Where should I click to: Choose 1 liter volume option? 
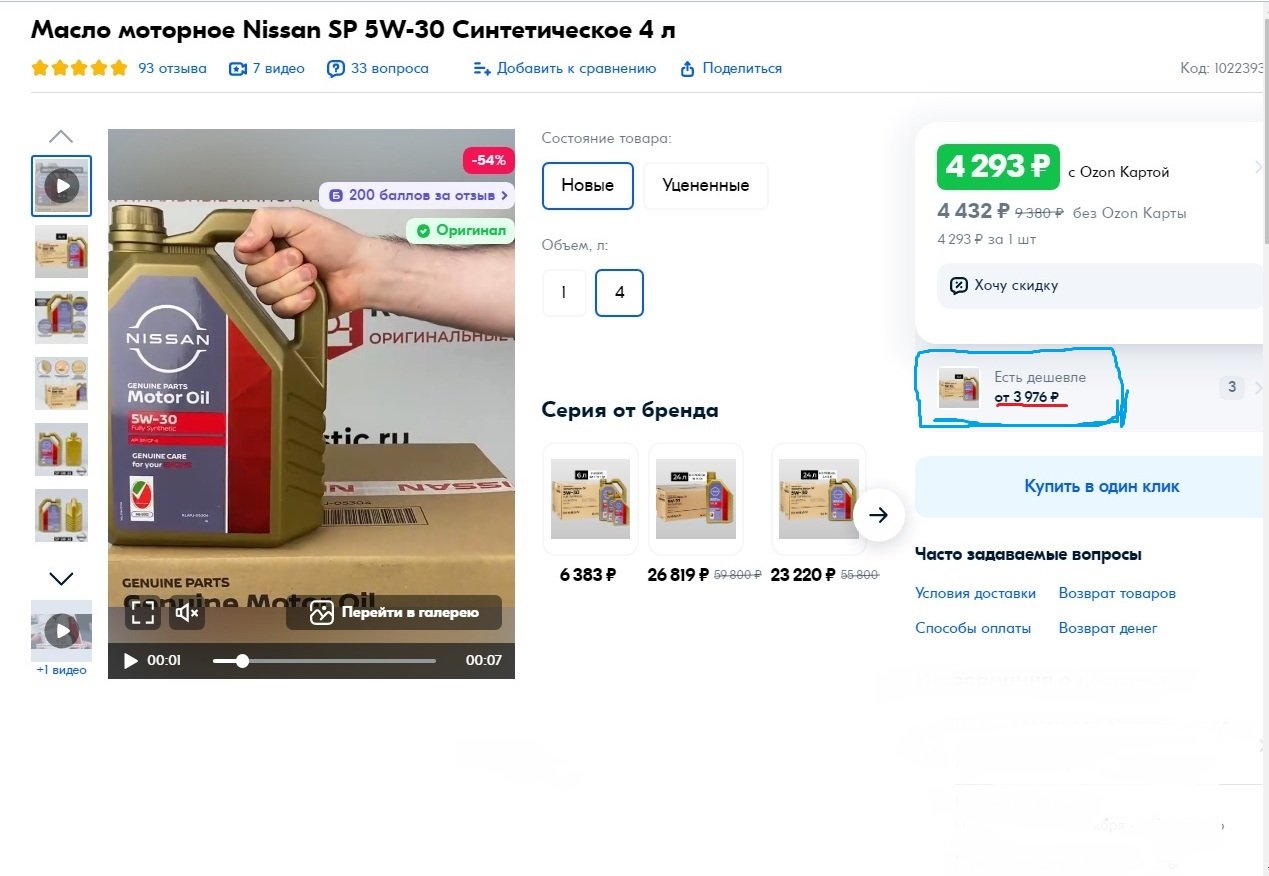(x=564, y=293)
